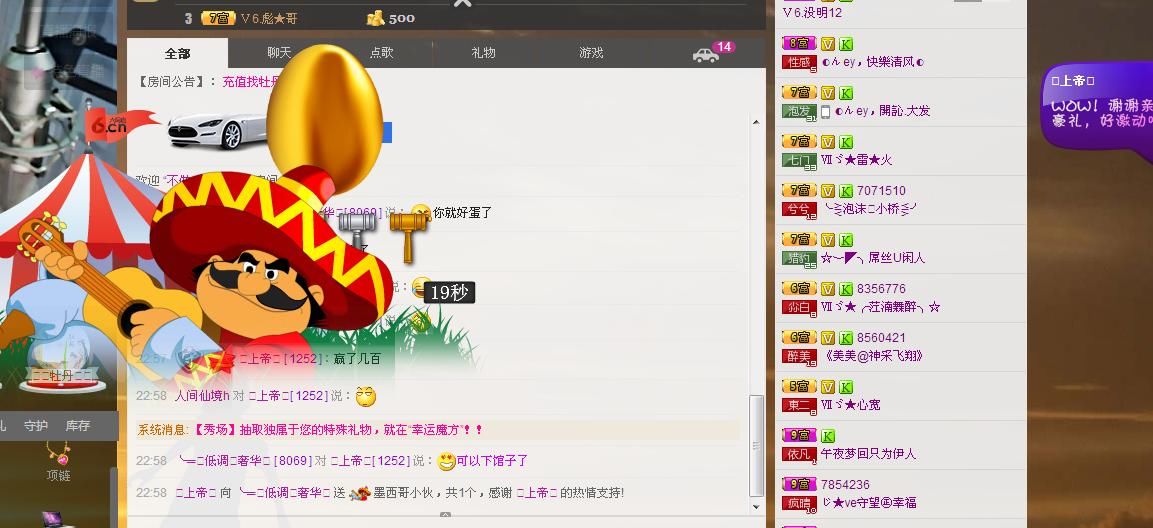Screen dimensions: 1153x528
Task: Click the 9富 badge next to 7854236
Action: [799, 485]
